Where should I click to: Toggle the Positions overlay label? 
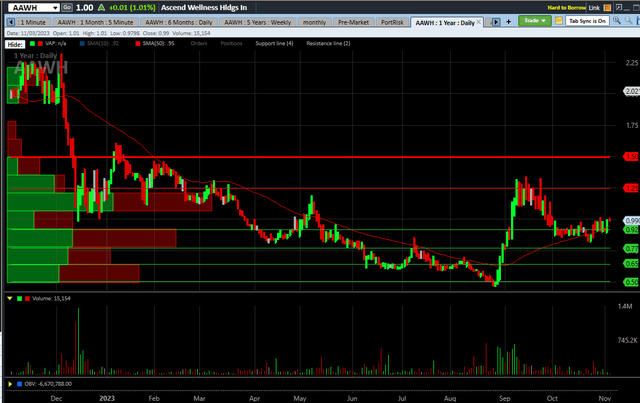[231, 43]
